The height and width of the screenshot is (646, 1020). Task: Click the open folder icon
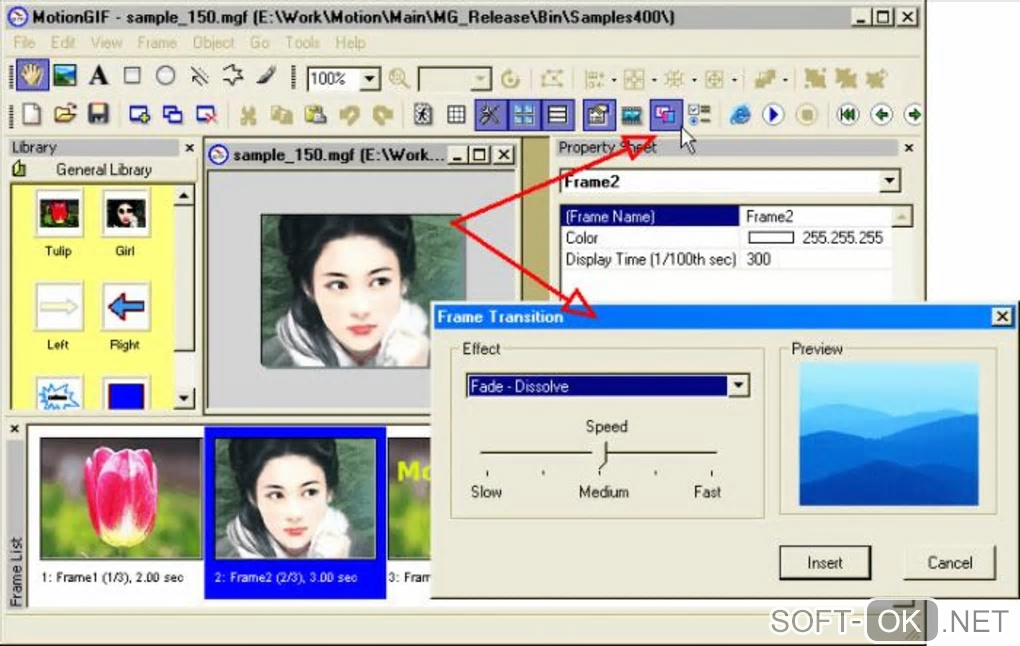click(65, 114)
